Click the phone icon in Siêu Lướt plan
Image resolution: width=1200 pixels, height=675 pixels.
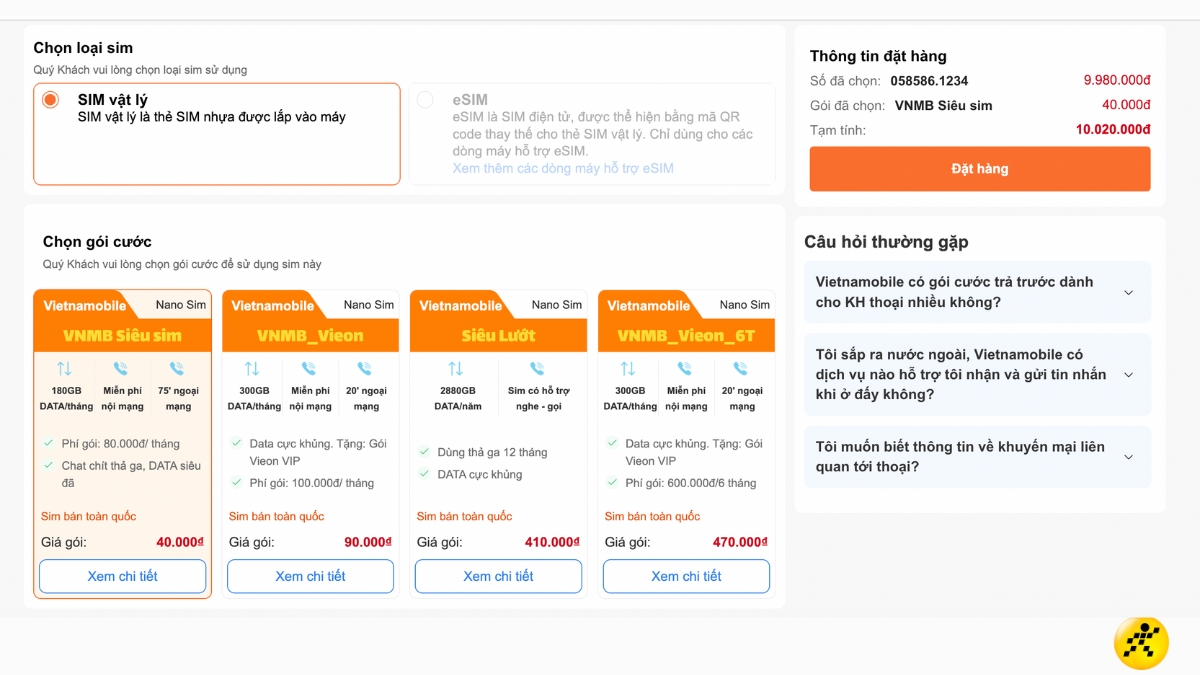537,368
